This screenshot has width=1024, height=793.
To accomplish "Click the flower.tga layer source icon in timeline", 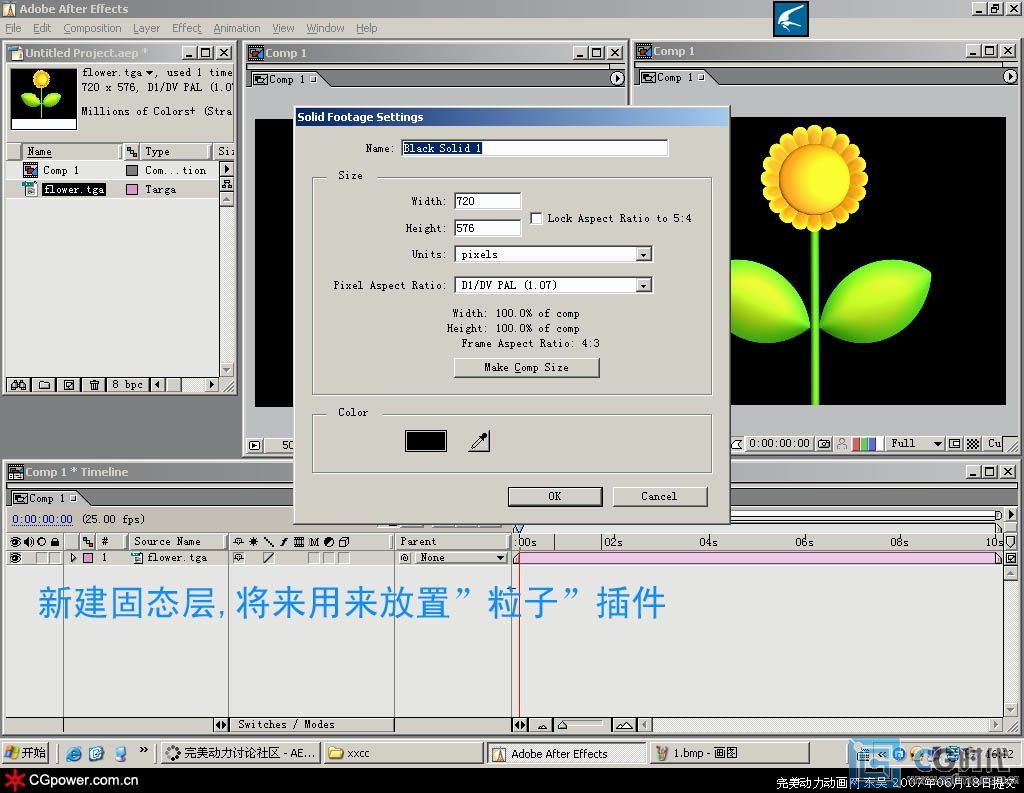I will [137, 558].
